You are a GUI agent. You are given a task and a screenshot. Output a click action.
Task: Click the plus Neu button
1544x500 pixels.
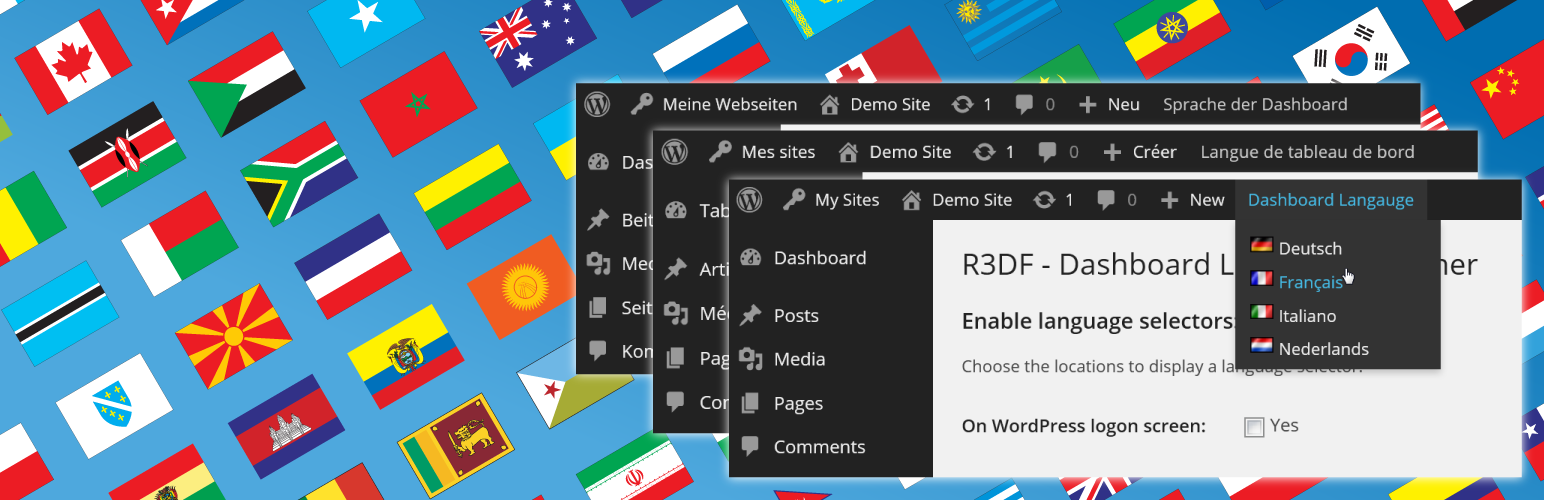pos(1110,104)
